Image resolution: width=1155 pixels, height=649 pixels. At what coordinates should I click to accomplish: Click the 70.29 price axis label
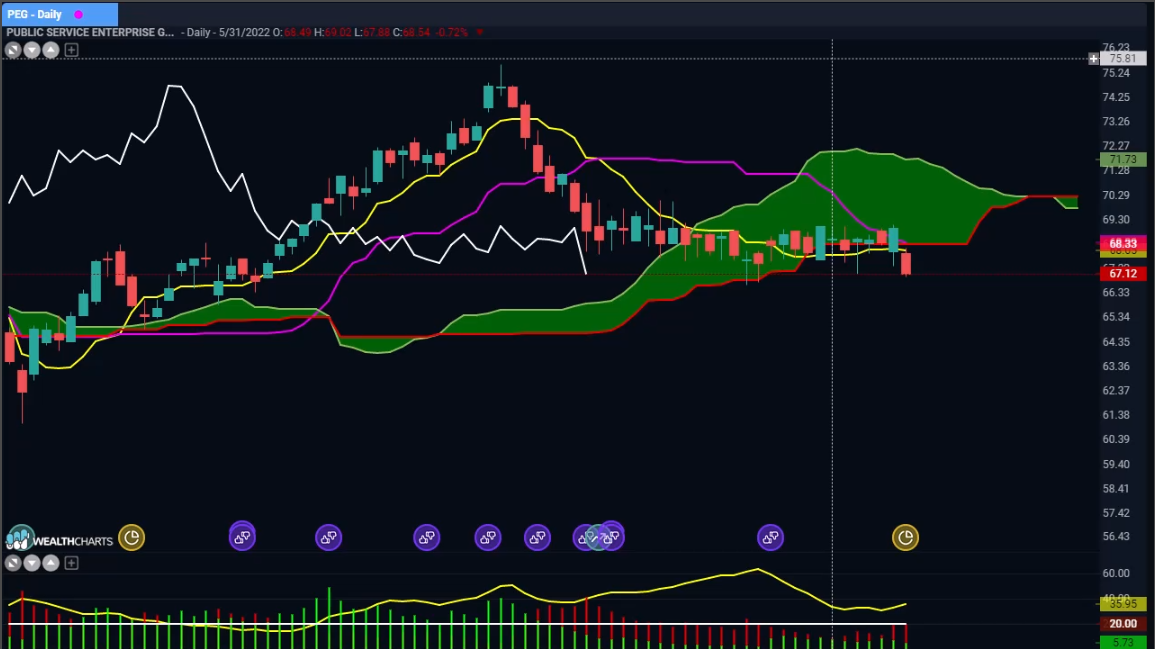(x=1116, y=195)
